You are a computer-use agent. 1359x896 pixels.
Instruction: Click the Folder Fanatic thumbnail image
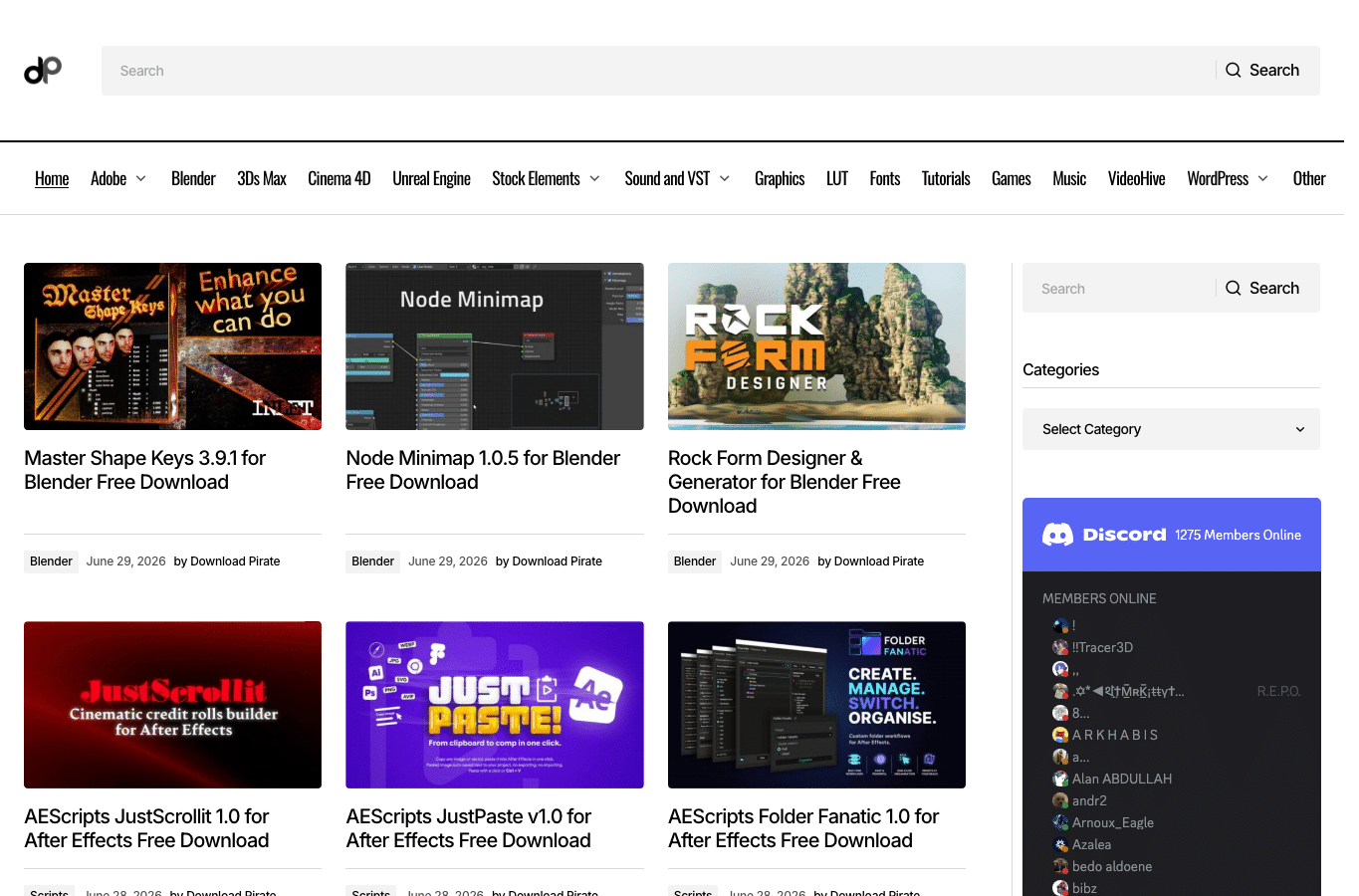[816, 705]
